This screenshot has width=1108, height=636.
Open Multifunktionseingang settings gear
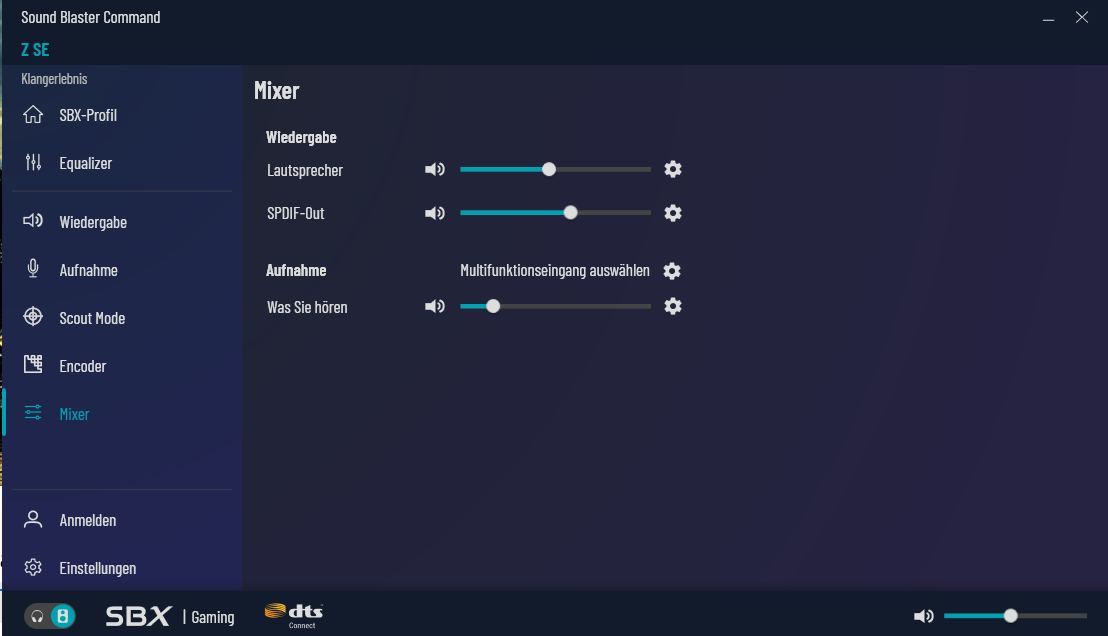click(x=672, y=271)
